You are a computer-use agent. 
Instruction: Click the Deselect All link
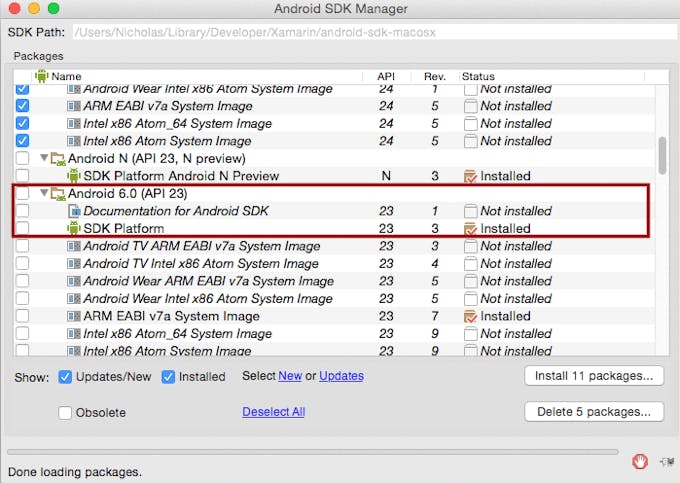tap(273, 412)
